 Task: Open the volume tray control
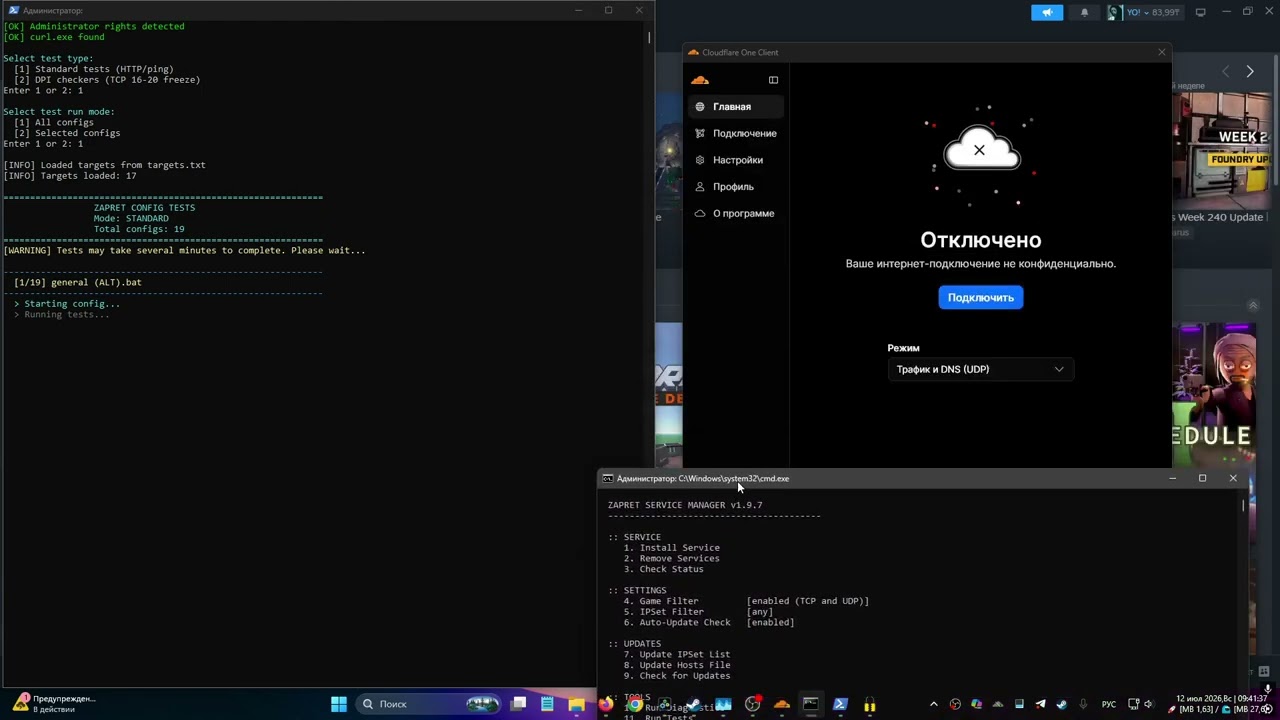[1148, 704]
